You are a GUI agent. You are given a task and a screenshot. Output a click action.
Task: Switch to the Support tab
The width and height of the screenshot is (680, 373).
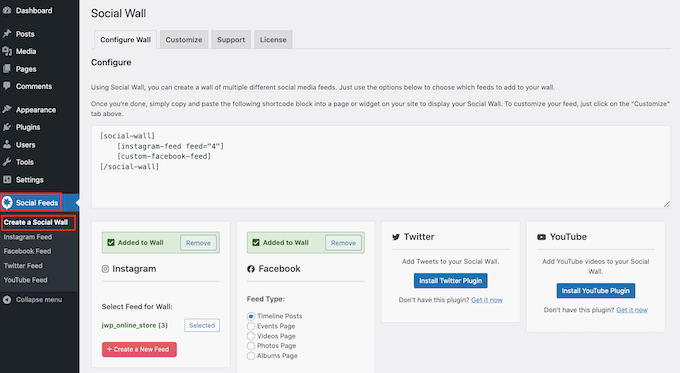[x=231, y=39]
